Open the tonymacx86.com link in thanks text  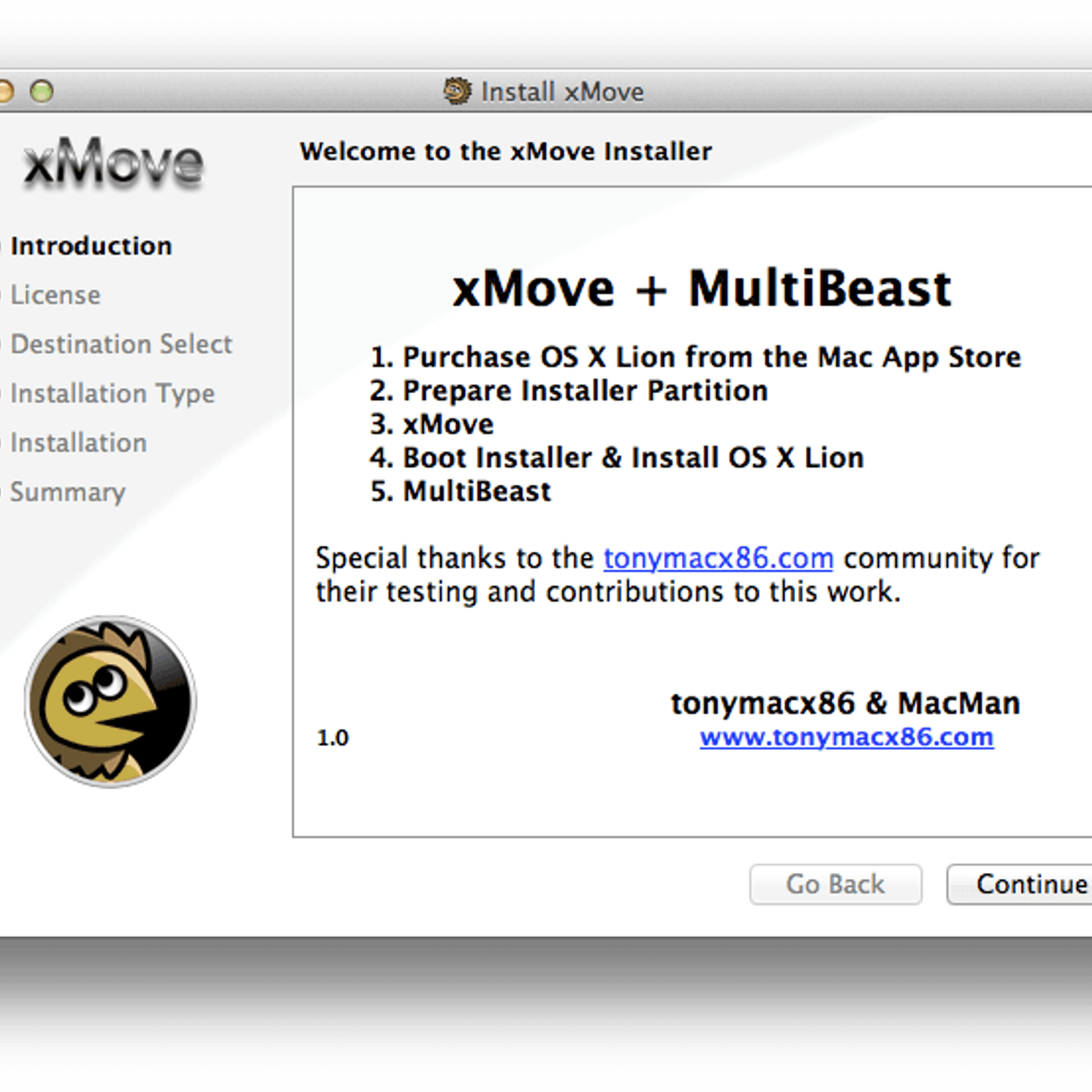click(x=718, y=558)
